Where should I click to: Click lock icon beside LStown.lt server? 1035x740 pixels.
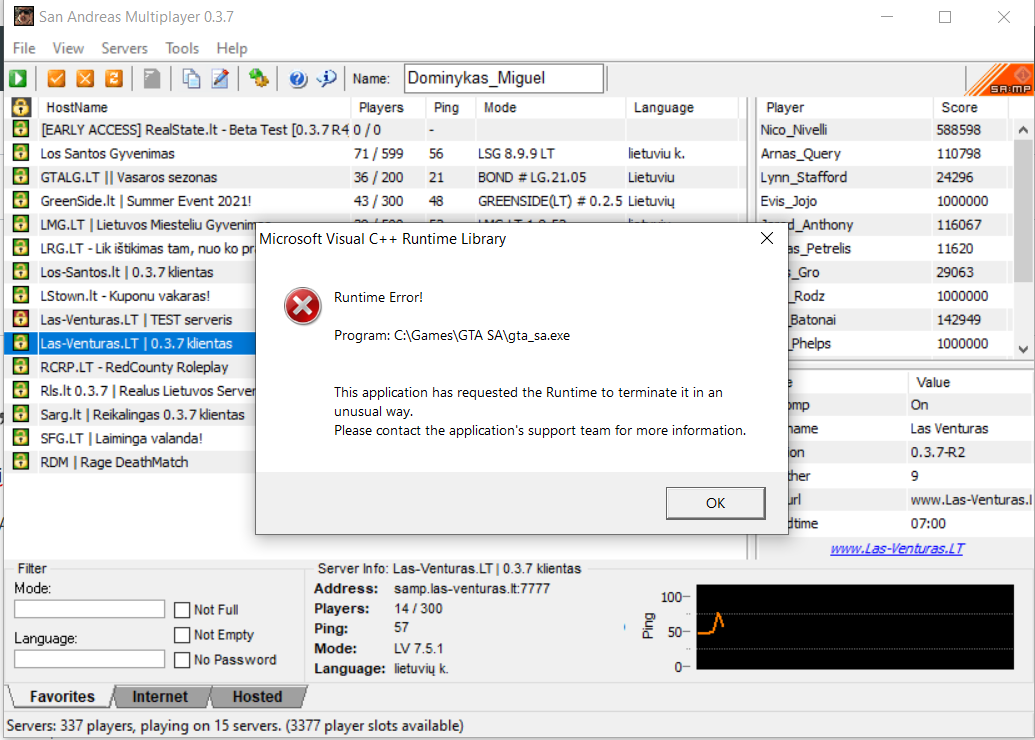pos(21,296)
